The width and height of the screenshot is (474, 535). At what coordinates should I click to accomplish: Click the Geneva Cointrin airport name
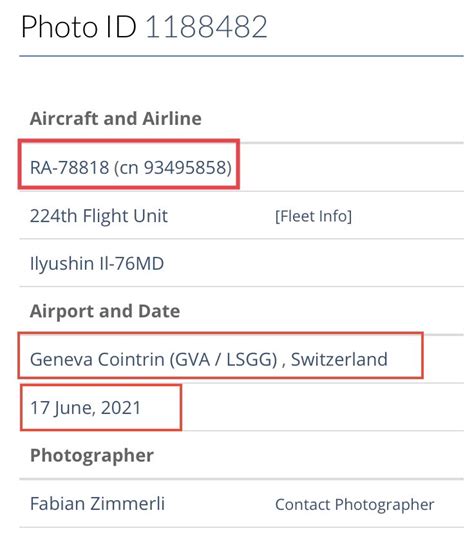tap(97, 360)
